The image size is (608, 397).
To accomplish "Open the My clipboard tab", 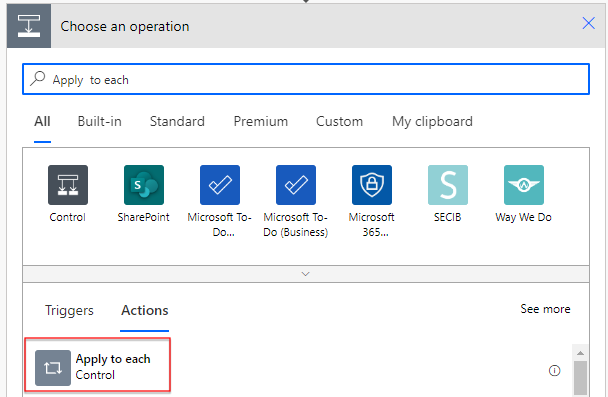I will (x=432, y=121).
